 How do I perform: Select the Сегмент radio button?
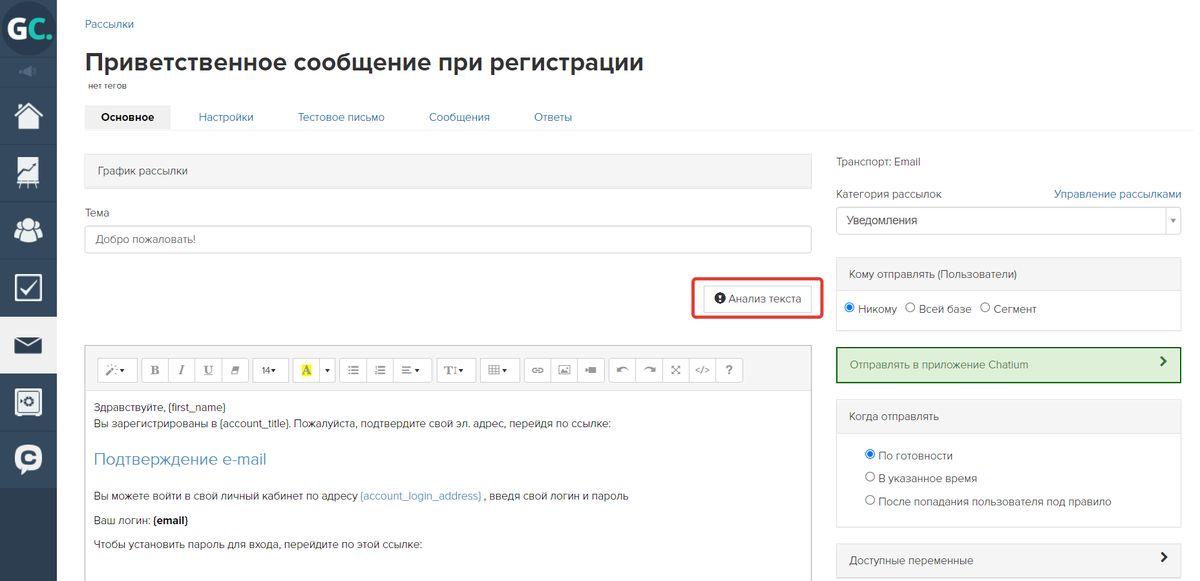click(985, 308)
